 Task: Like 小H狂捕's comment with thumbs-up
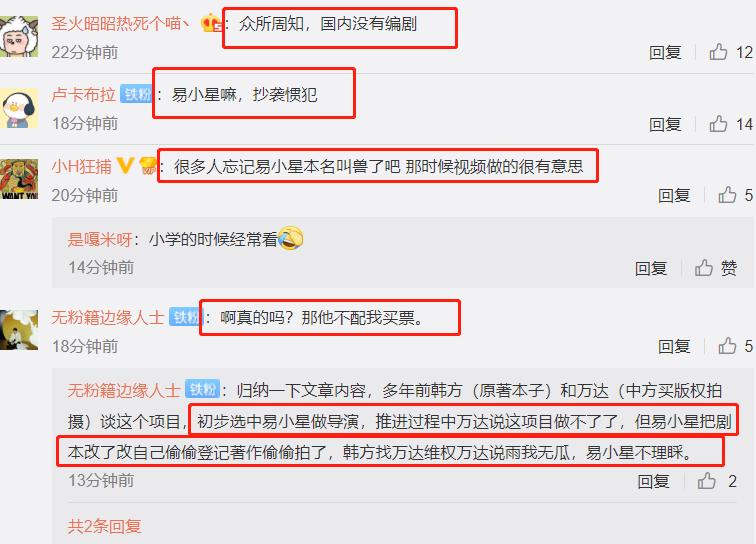pos(727,195)
